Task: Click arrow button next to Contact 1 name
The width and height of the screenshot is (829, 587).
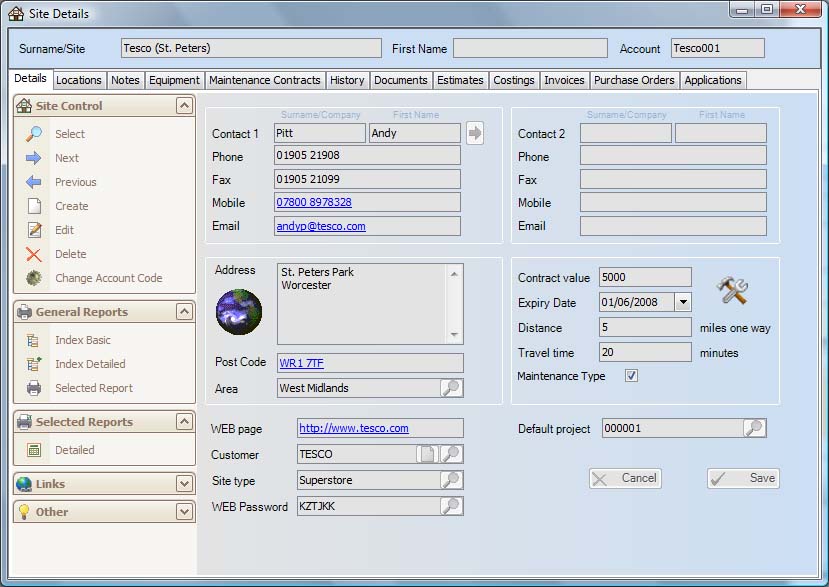Action: click(x=475, y=133)
